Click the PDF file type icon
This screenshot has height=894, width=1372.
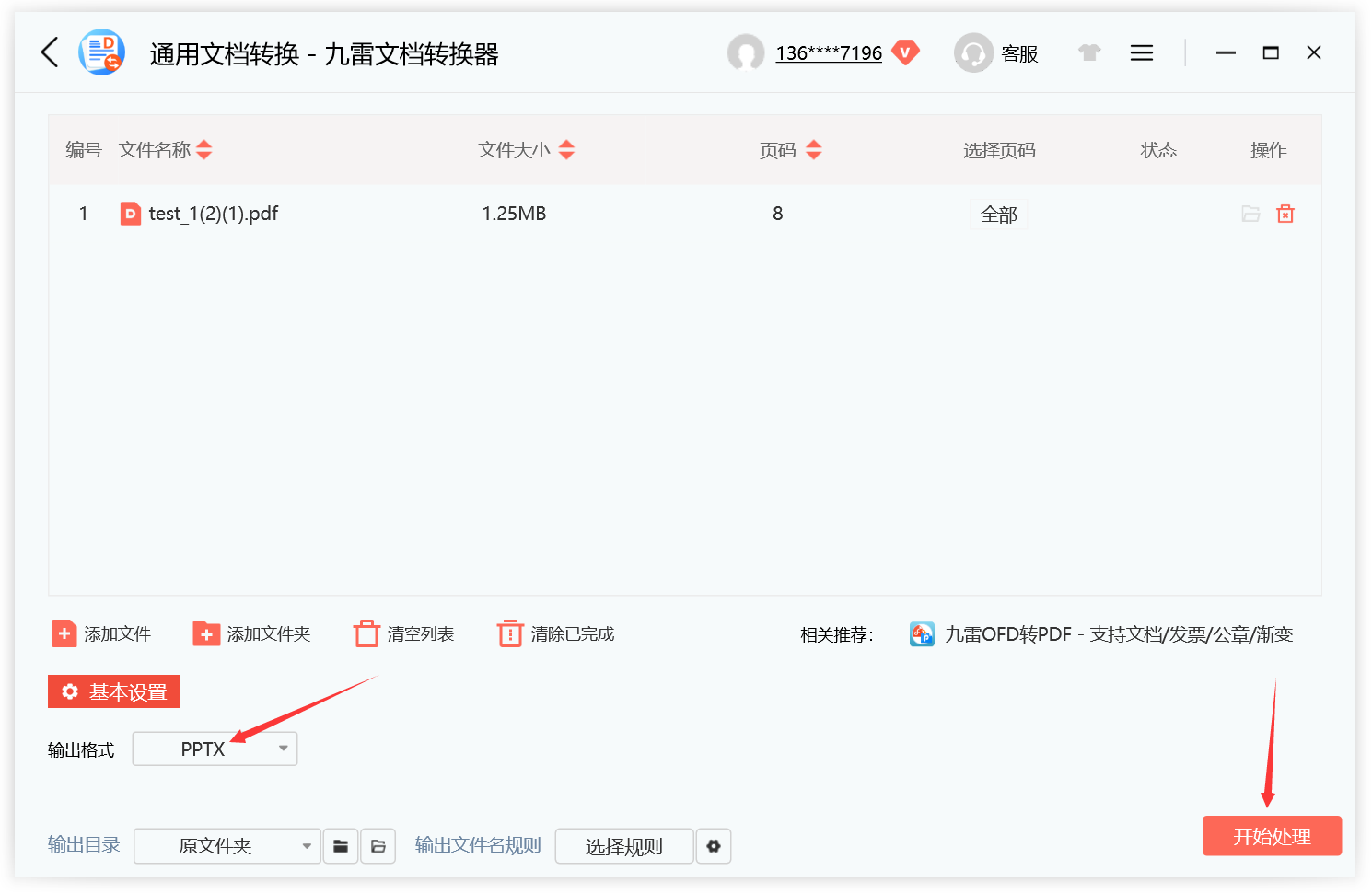pos(131,214)
